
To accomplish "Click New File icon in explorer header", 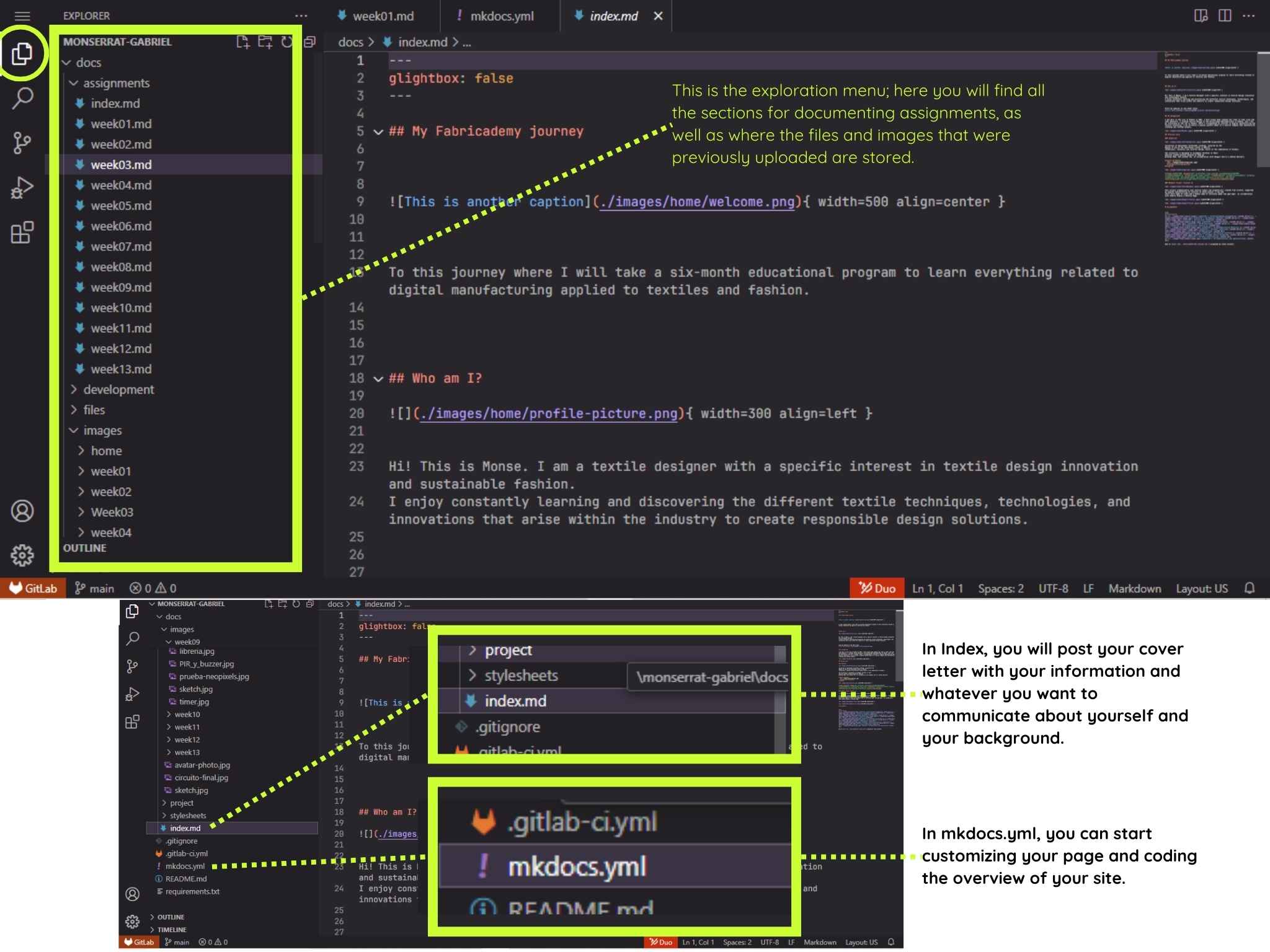I will 243,42.
